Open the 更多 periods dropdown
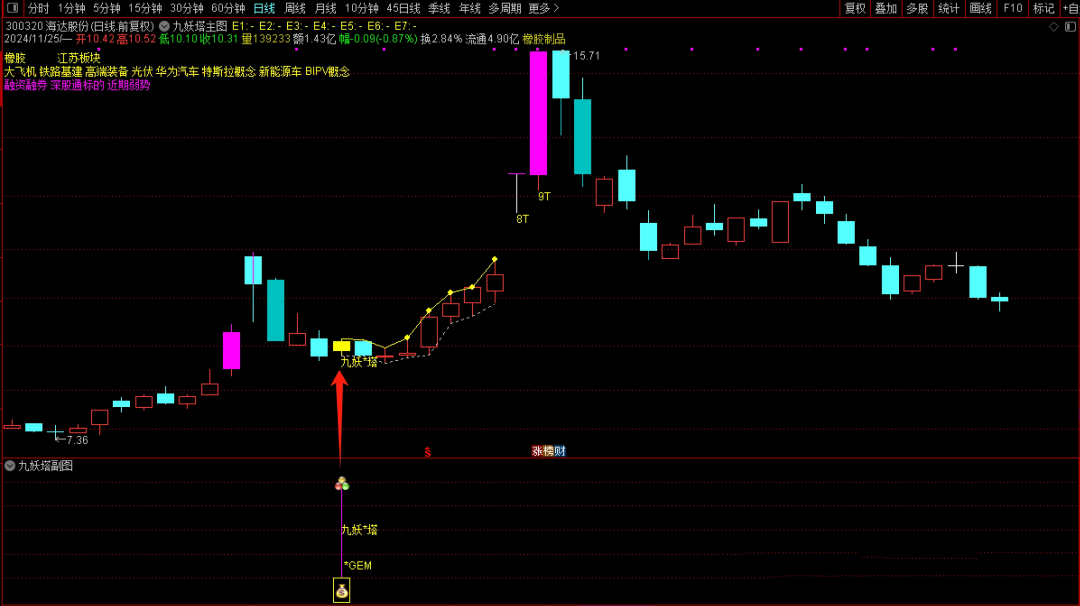 [x=543, y=8]
